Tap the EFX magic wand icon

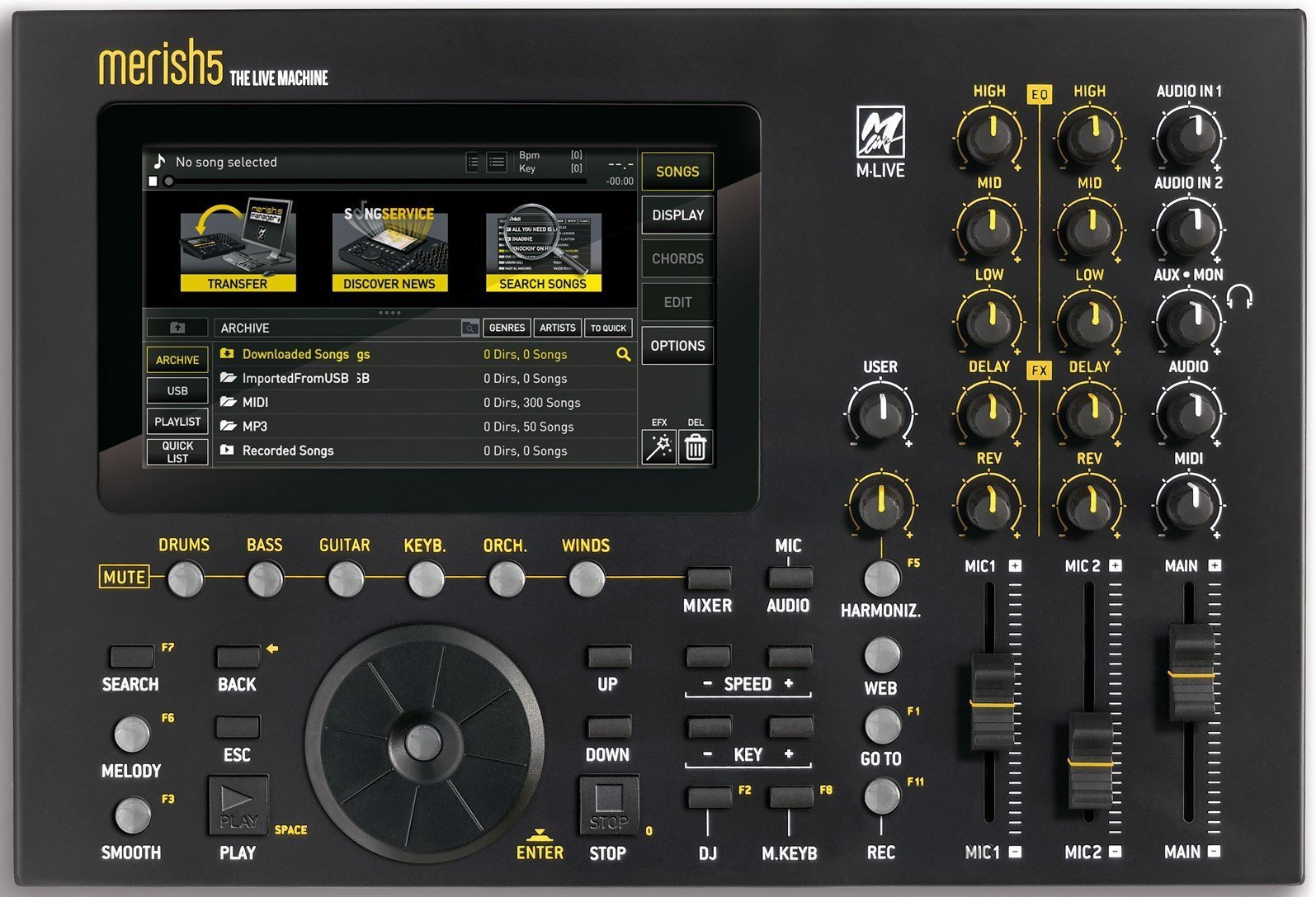659,447
